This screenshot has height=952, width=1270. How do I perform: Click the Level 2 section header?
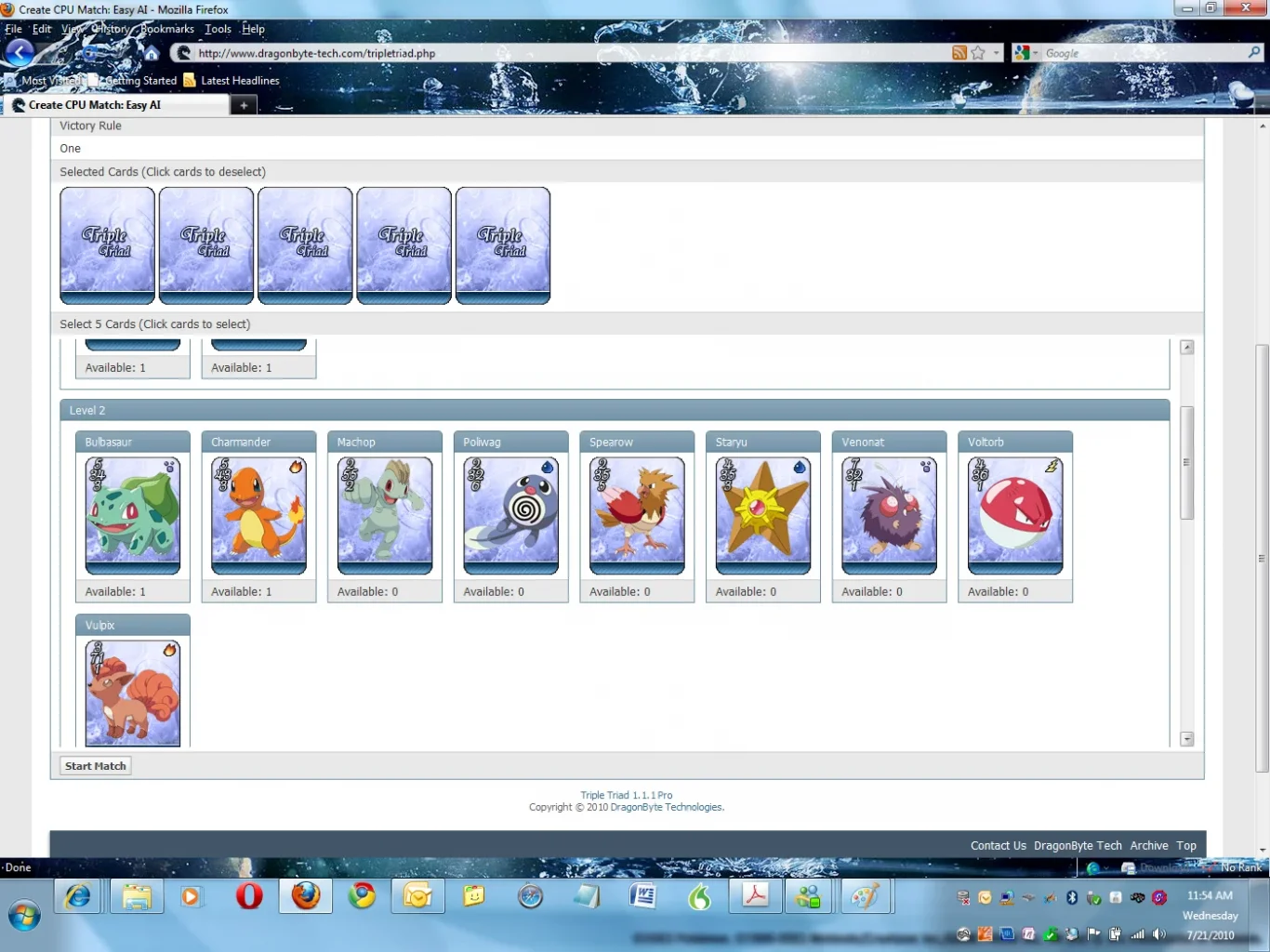coord(615,410)
